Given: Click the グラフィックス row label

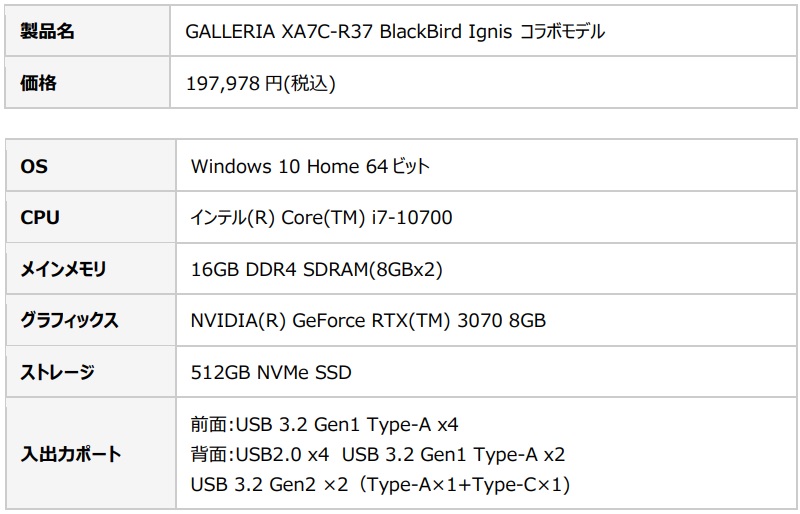Looking at the screenshot, I should 69,321.
